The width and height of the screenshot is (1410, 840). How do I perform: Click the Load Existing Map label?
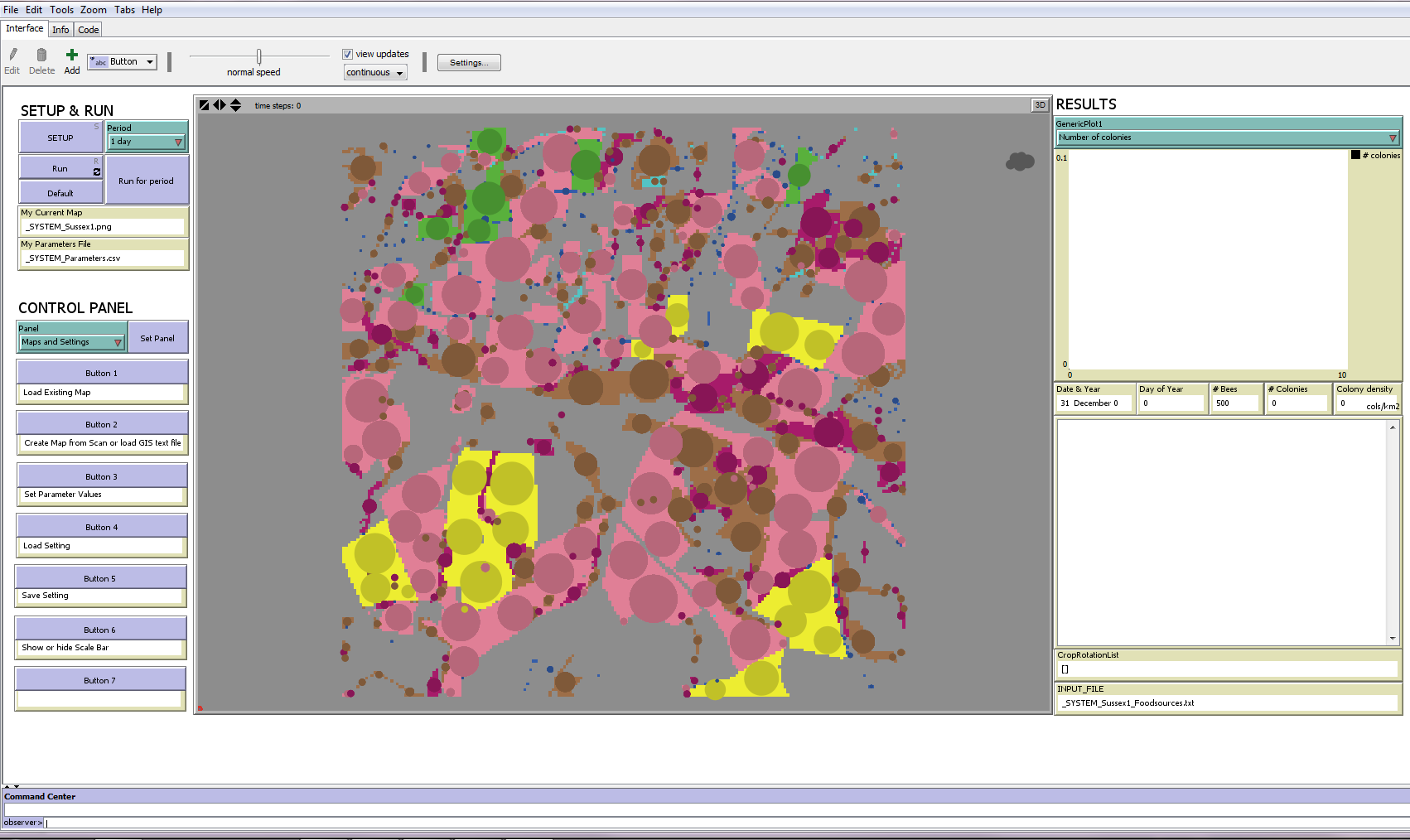click(57, 393)
